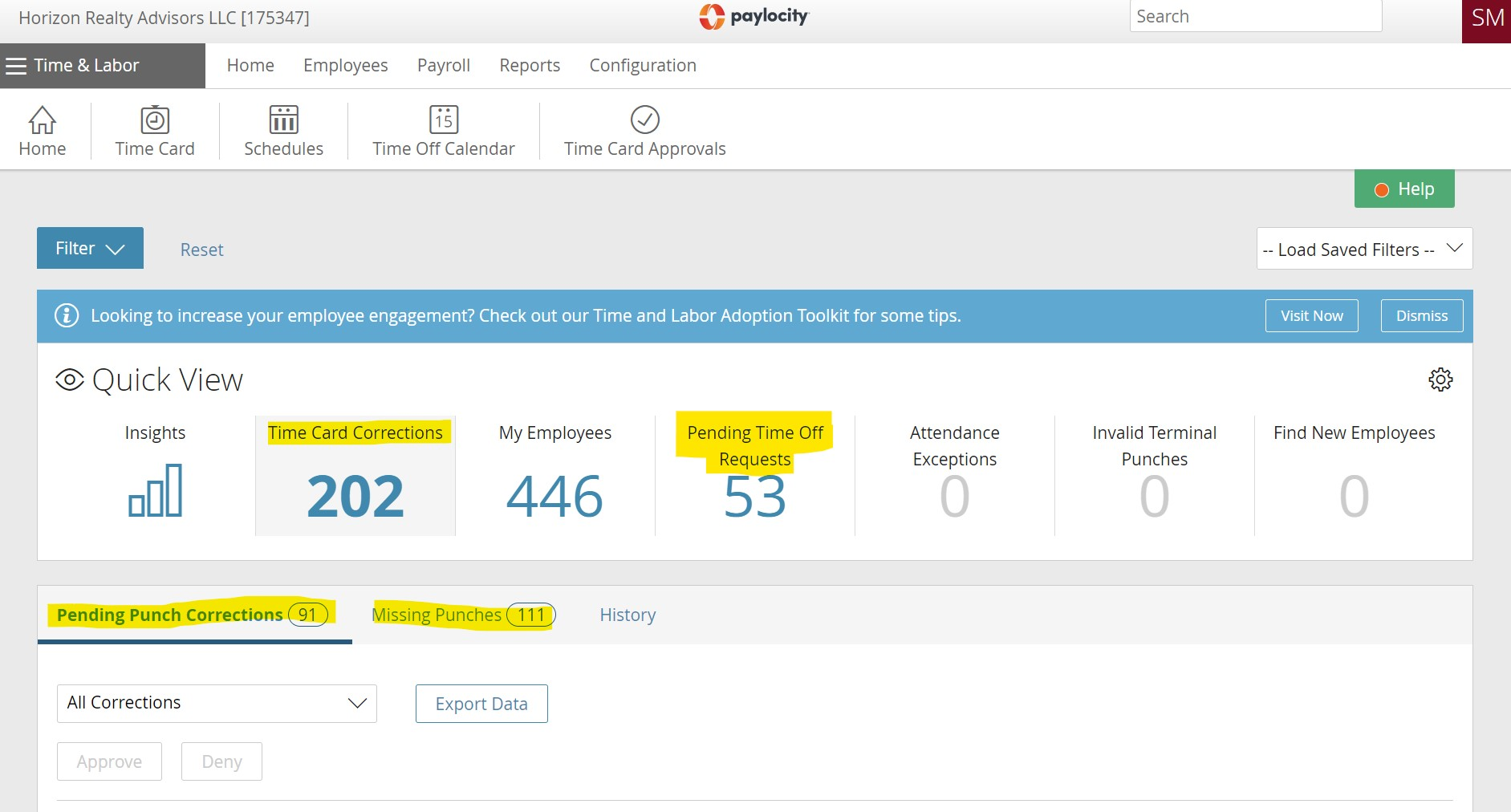Click into the Search field
The height and width of the screenshot is (812, 1511).
click(1256, 16)
